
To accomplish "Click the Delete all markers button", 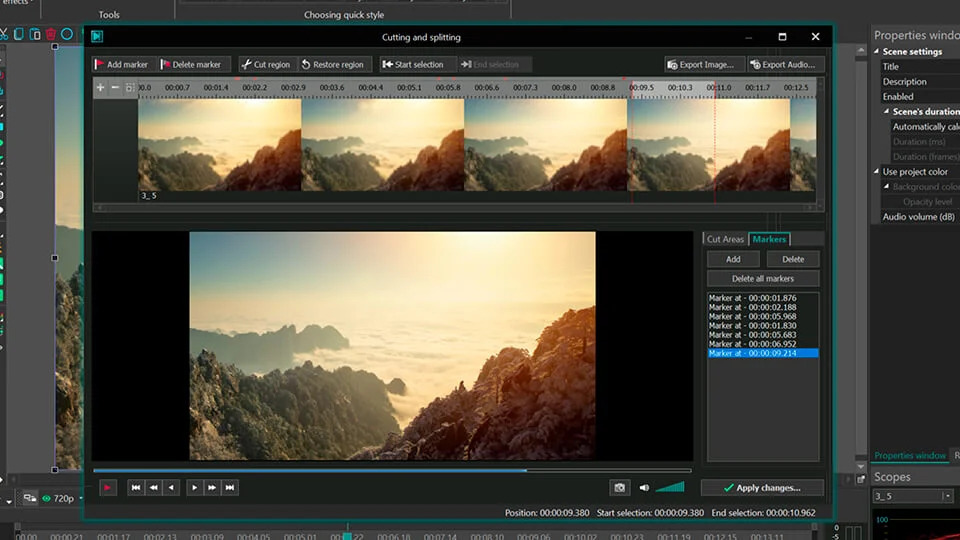I will pyautogui.click(x=763, y=279).
